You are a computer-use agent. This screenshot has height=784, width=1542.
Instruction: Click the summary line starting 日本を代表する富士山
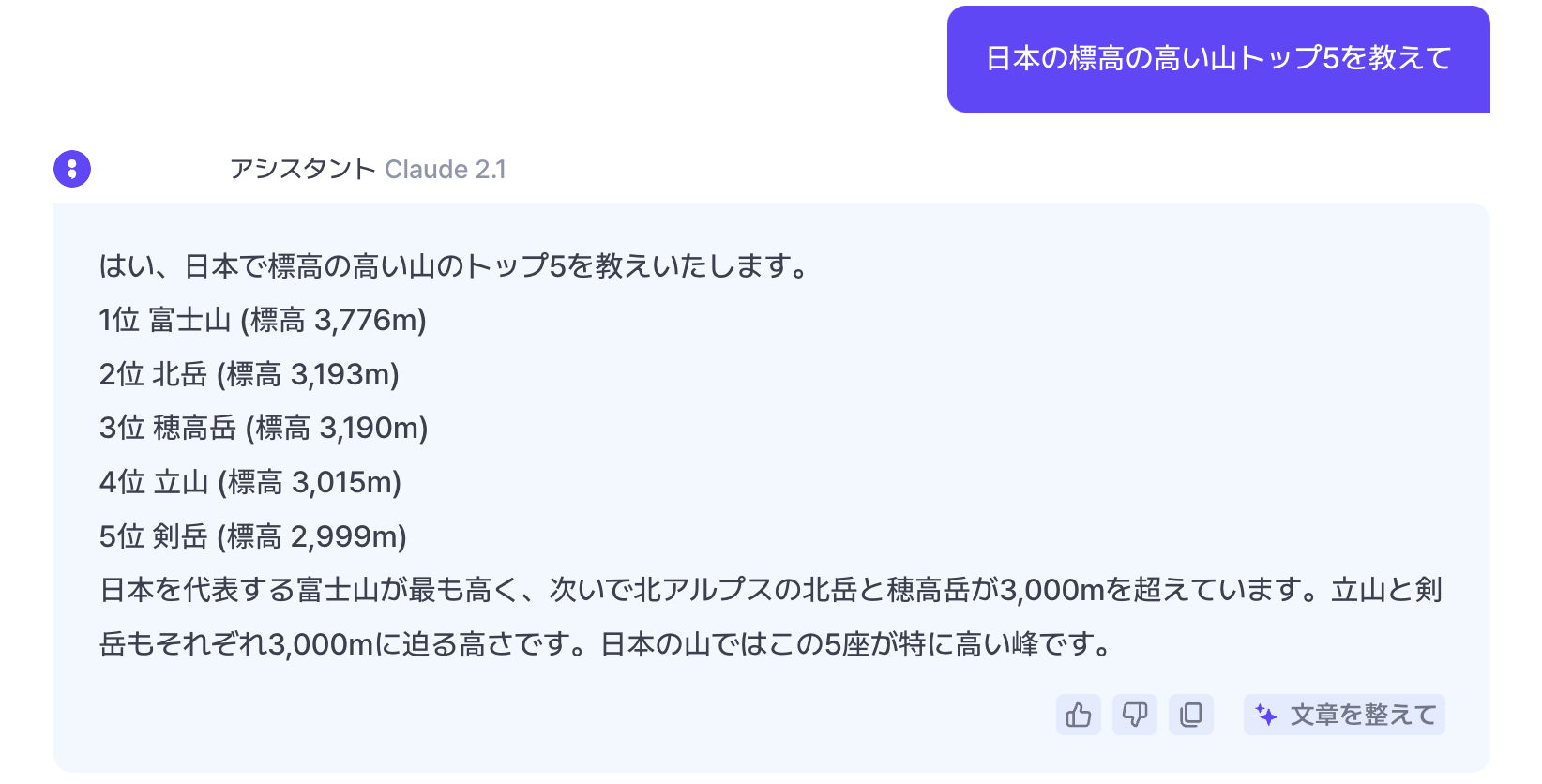[769, 591]
